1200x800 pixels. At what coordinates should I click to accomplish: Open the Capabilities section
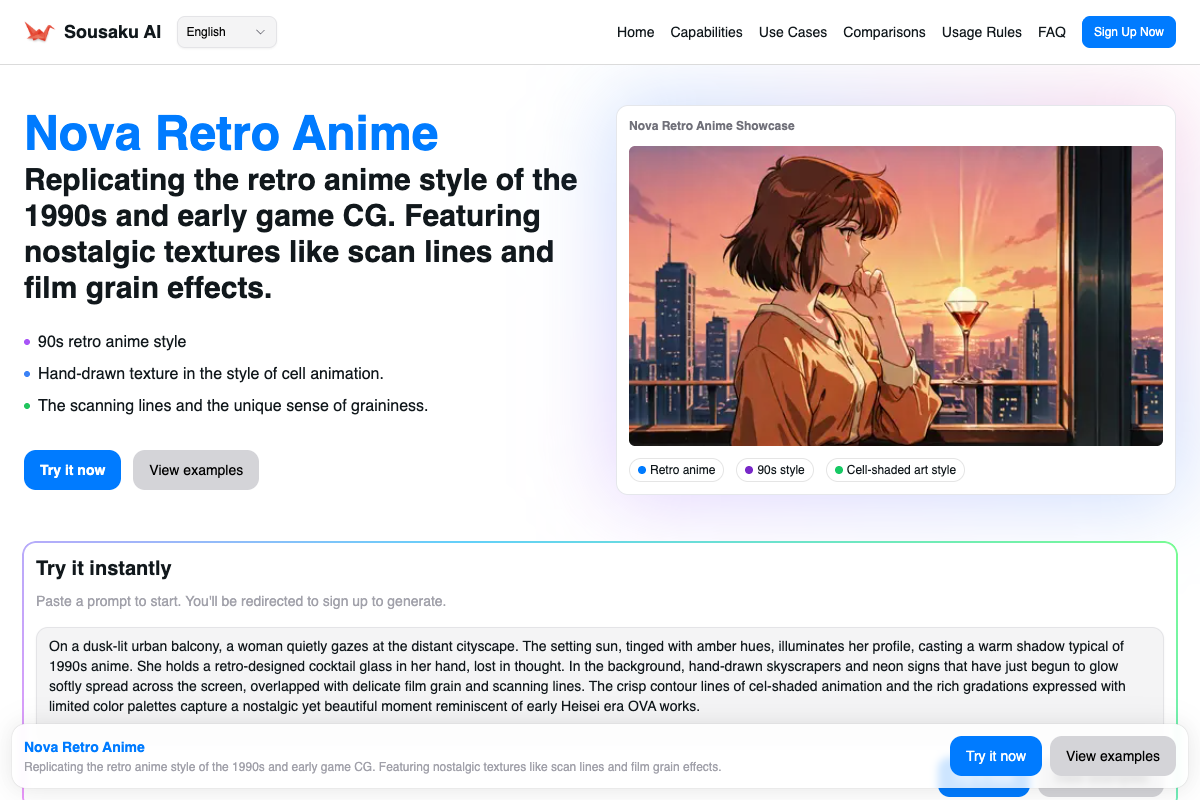[x=706, y=32]
